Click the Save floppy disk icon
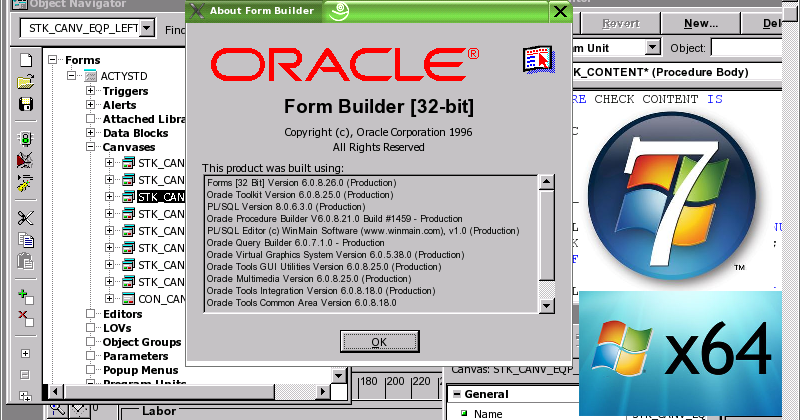The image size is (800, 420). 26,104
